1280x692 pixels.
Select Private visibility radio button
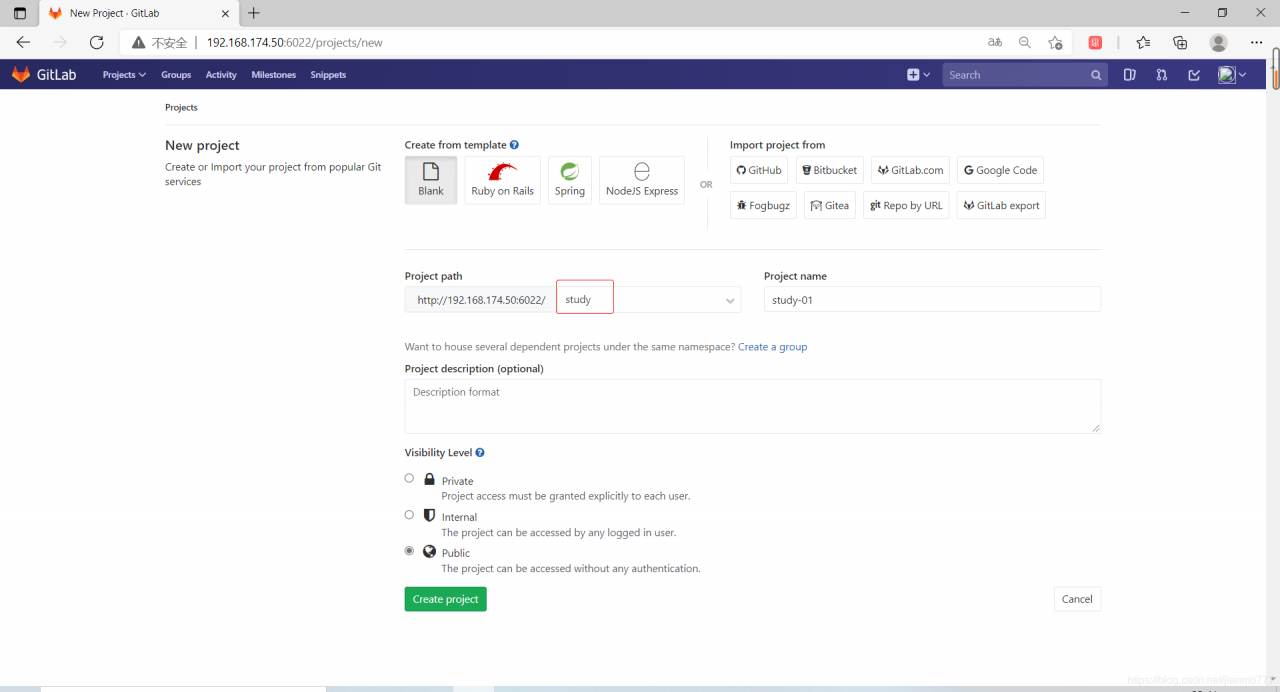(409, 479)
